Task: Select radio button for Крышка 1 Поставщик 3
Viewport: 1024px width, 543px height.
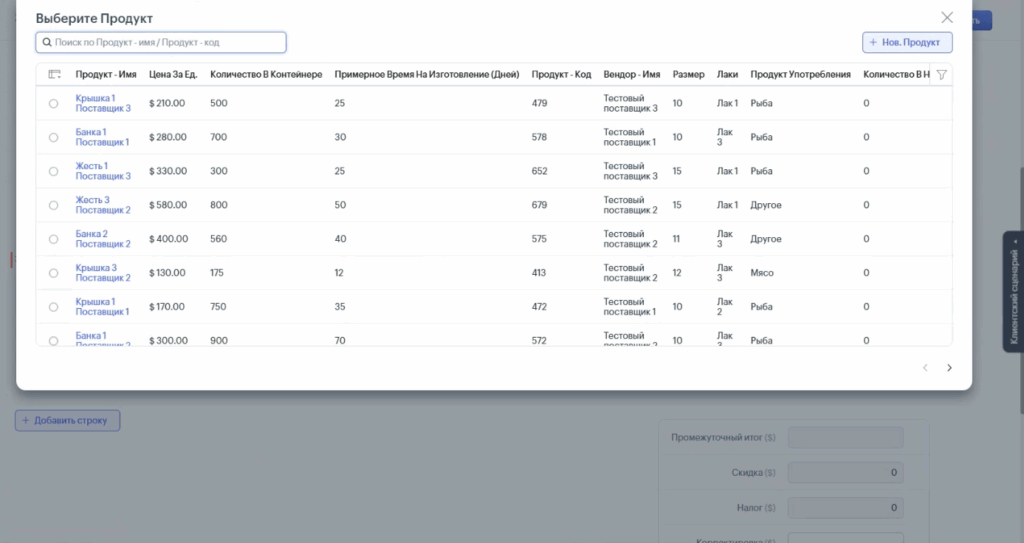Action: point(53,103)
